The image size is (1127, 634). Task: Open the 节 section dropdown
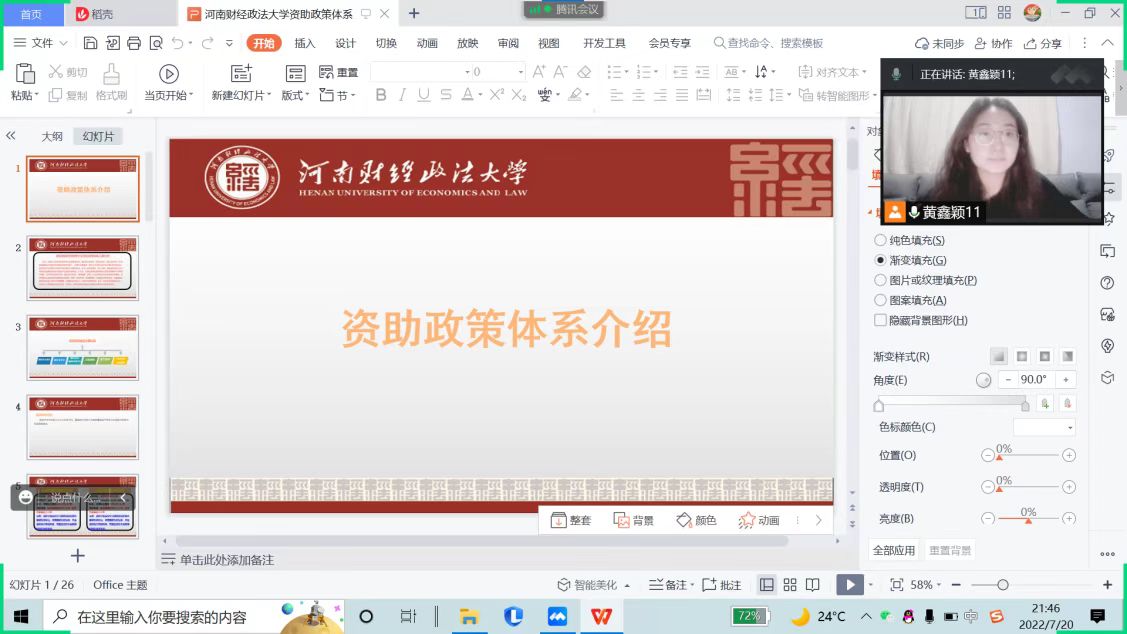coord(338,95)
